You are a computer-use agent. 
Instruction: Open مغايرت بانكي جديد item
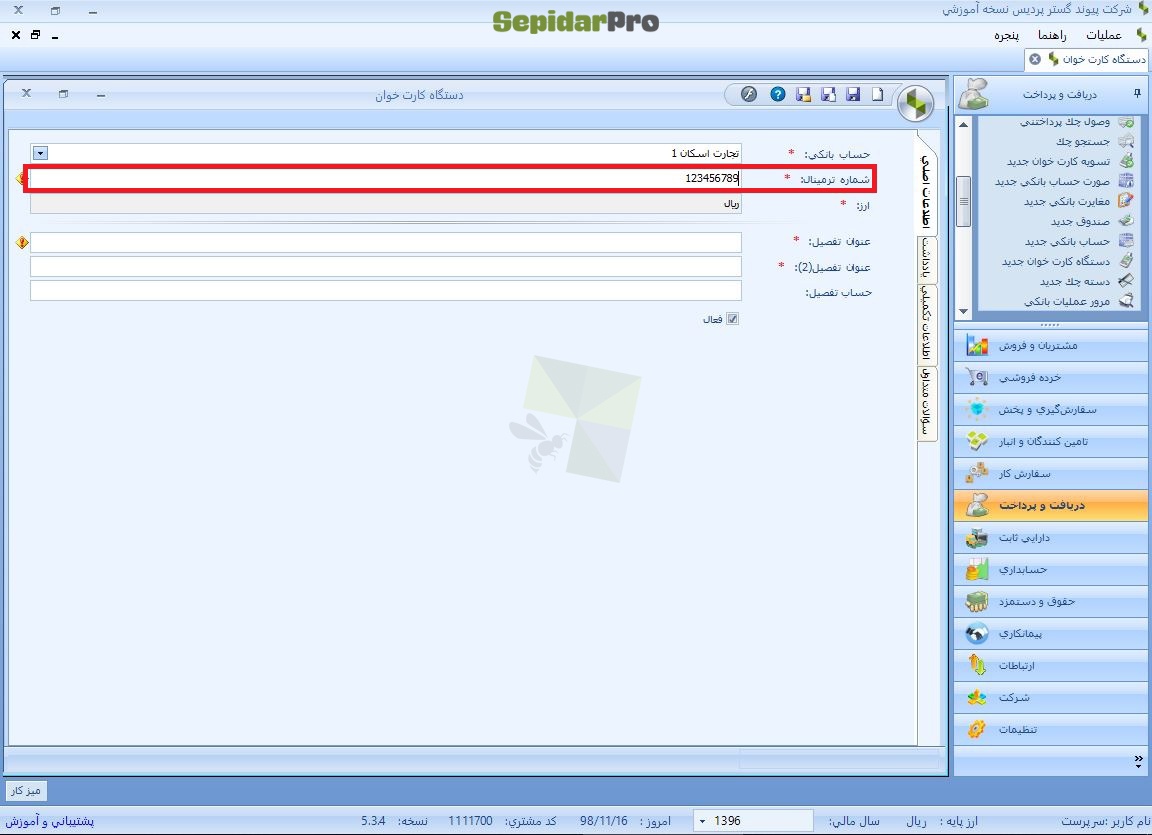[1078, 201]
